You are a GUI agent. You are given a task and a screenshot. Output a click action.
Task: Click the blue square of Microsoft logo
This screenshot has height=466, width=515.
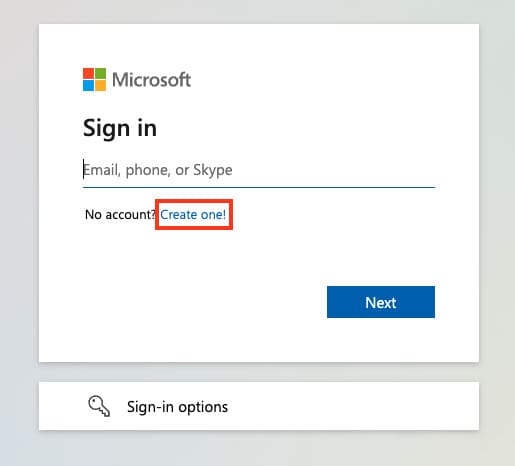(88, 85)
